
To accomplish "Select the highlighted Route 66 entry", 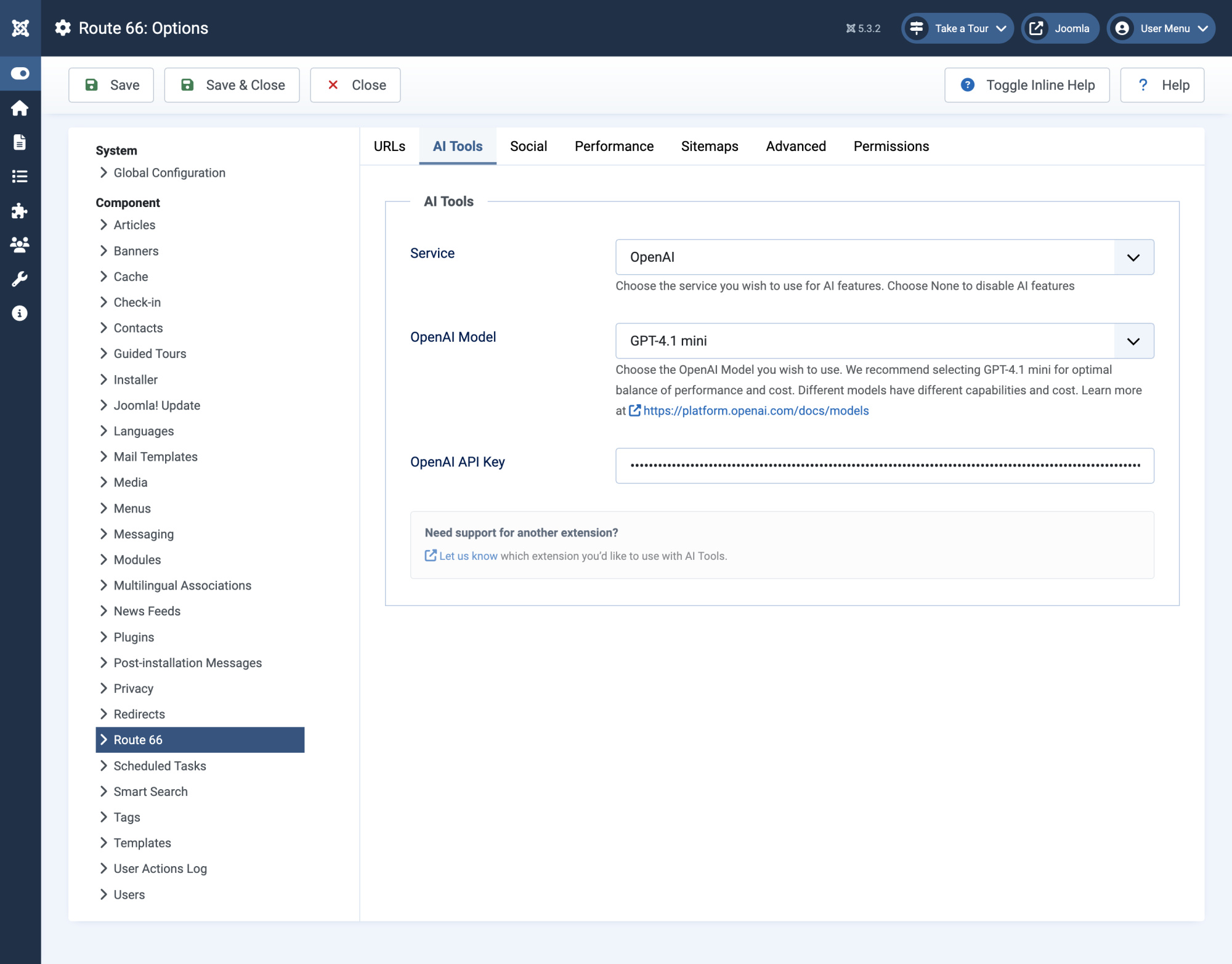I will (200, 740).
